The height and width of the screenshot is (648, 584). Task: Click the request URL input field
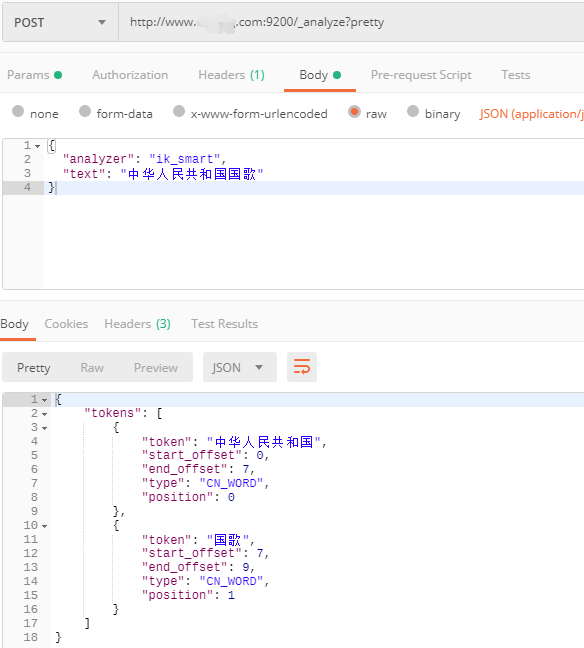[351, 22]
